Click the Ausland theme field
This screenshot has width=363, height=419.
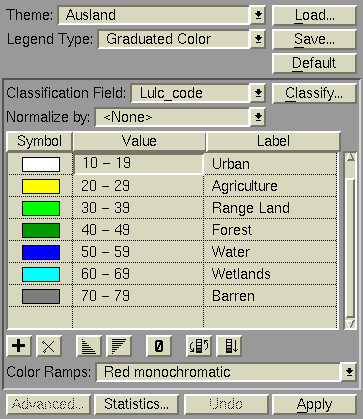pyautogui.click(x=154, y=15)
